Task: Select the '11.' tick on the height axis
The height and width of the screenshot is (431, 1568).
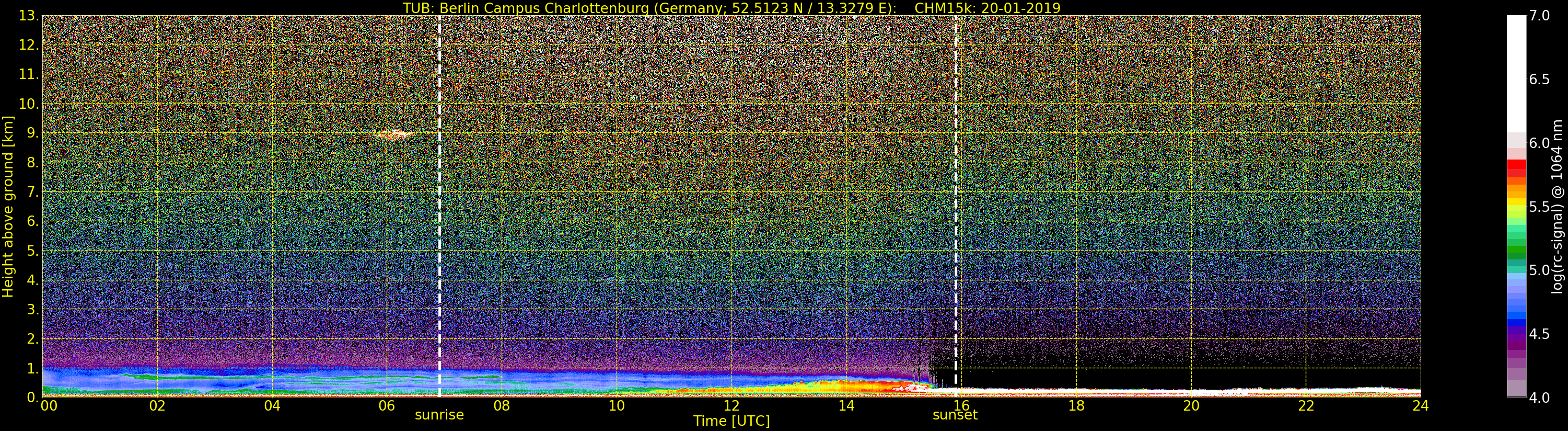Action: [29, 74]
